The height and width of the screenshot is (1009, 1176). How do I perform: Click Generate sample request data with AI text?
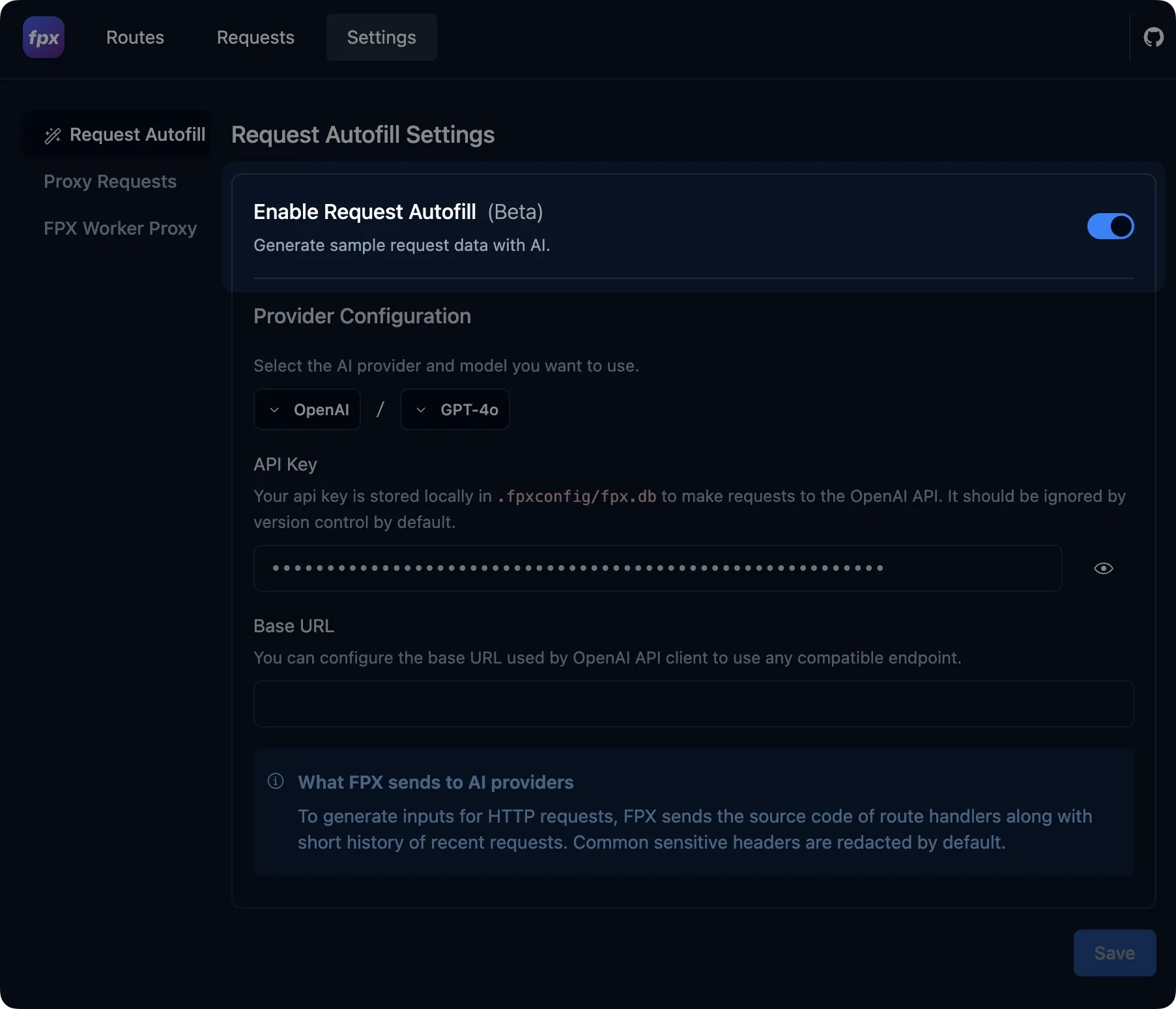pos(402,245)
